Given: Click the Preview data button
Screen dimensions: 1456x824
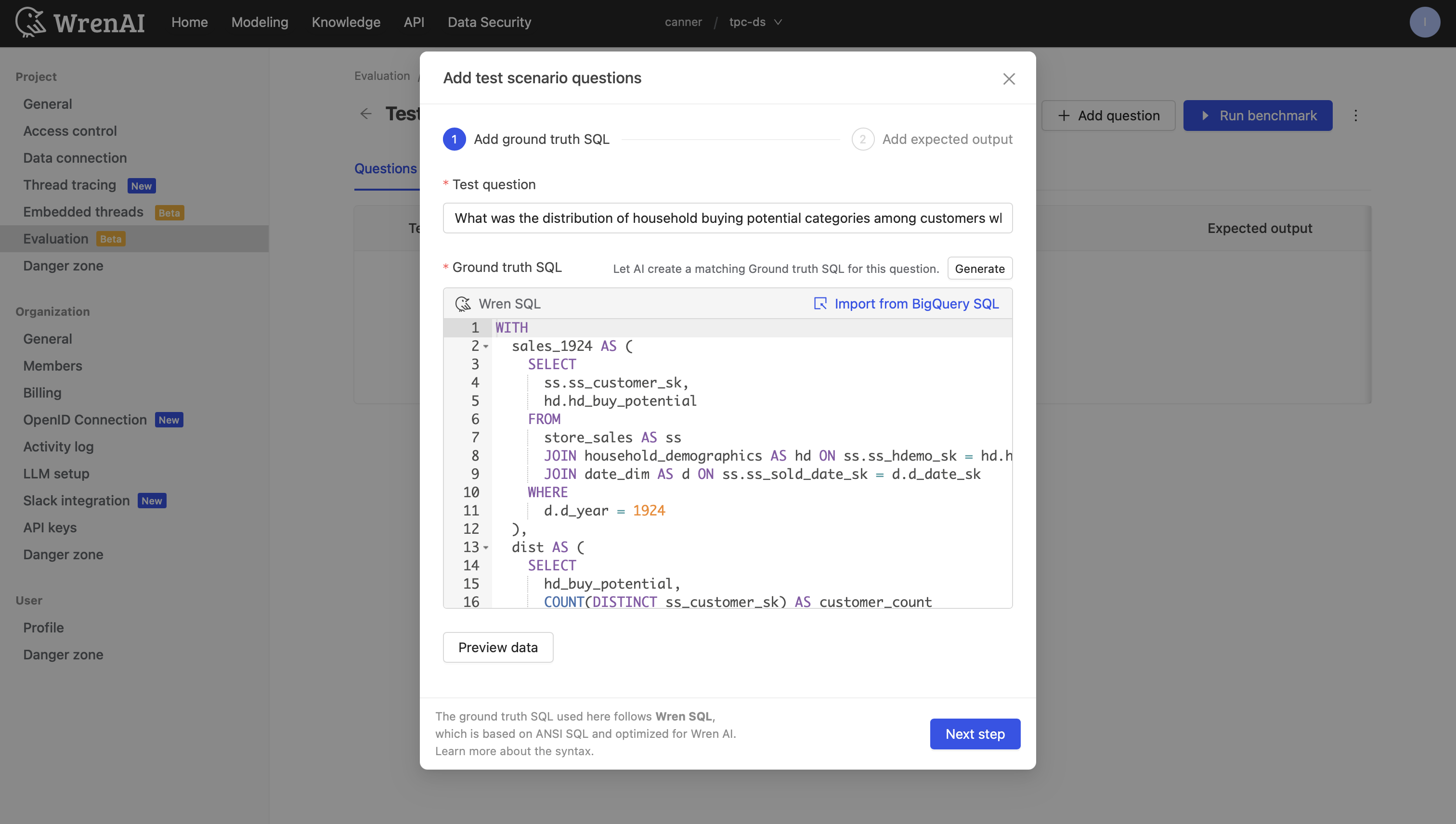Looking at the screenshot, I should click(x=497, y=647).
